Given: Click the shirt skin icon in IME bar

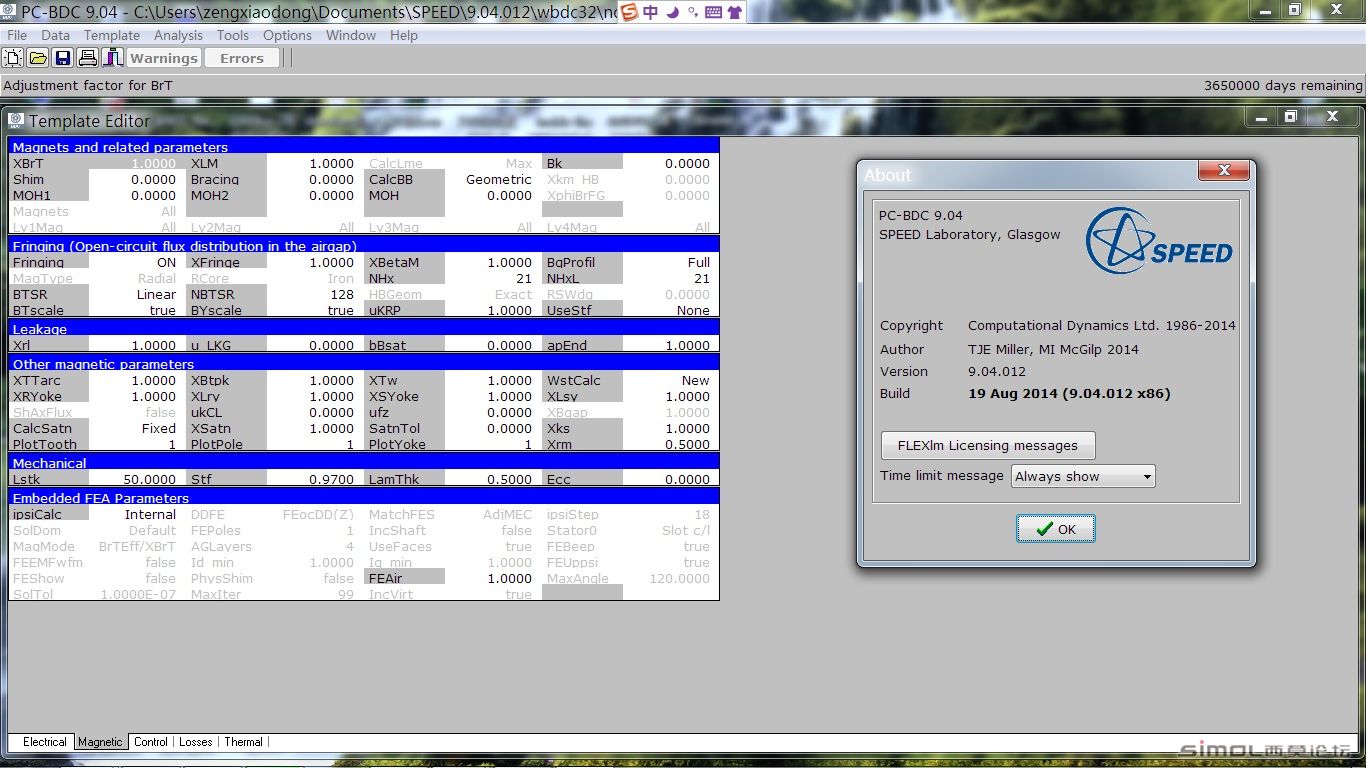Looking at the screenshot, I should coord(735,12).
